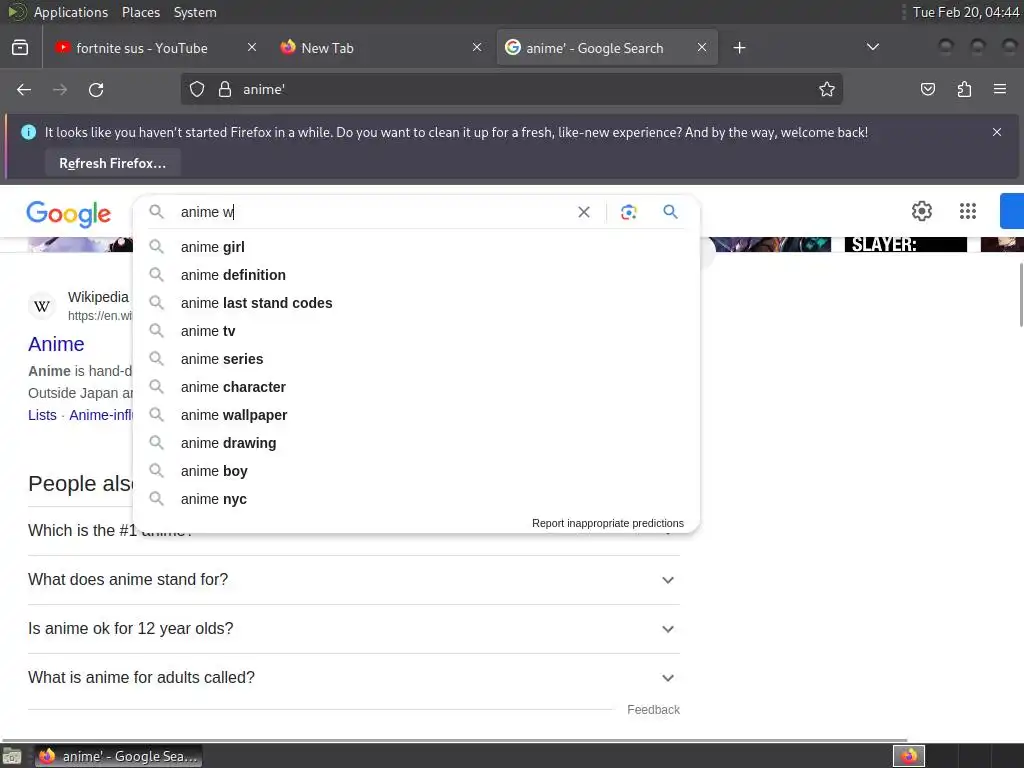Click the SLAYER thumbnail at top right
Screen dimensions: 1024x768
point(905,244)
